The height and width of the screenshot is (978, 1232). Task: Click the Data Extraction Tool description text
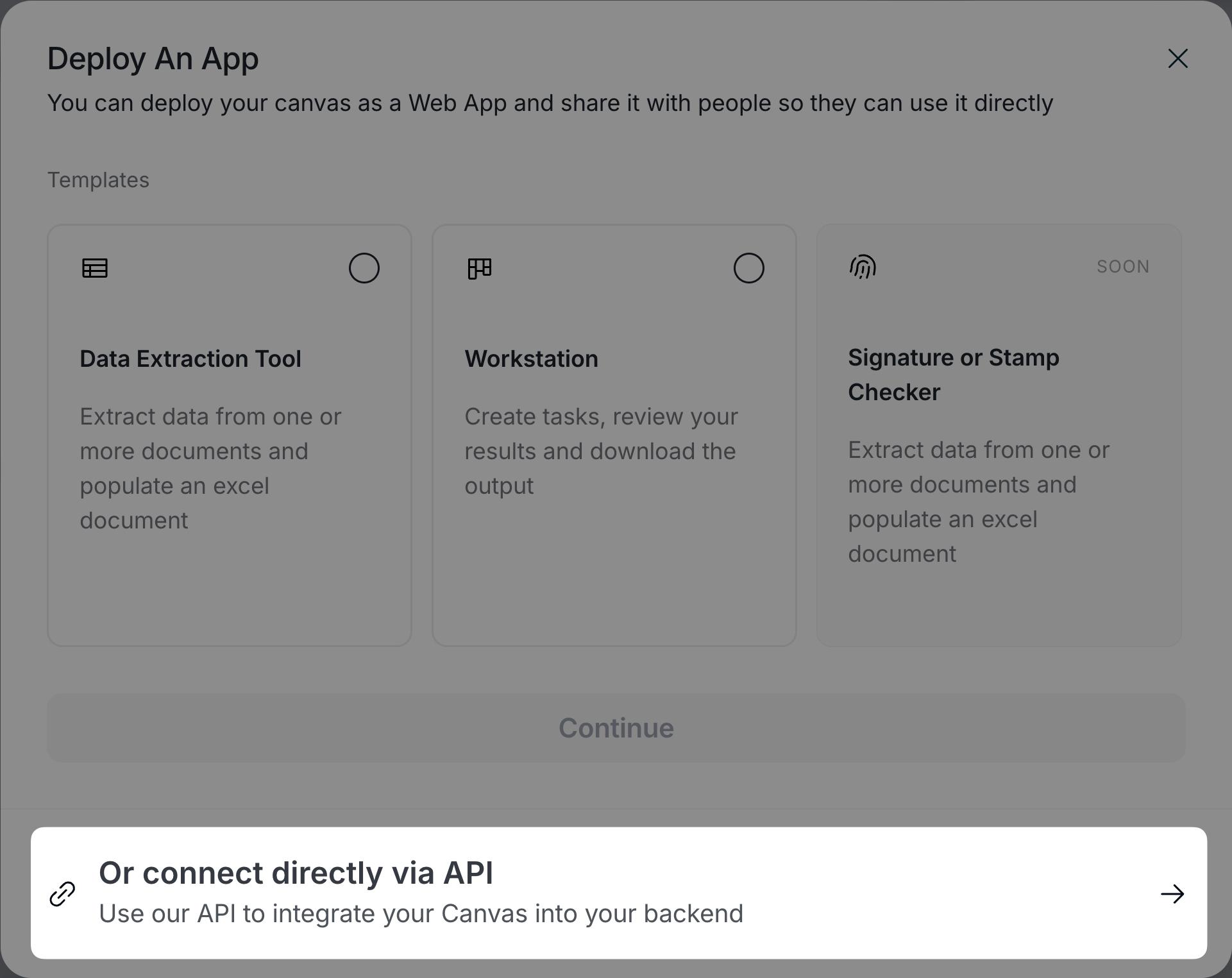point(210,468)
